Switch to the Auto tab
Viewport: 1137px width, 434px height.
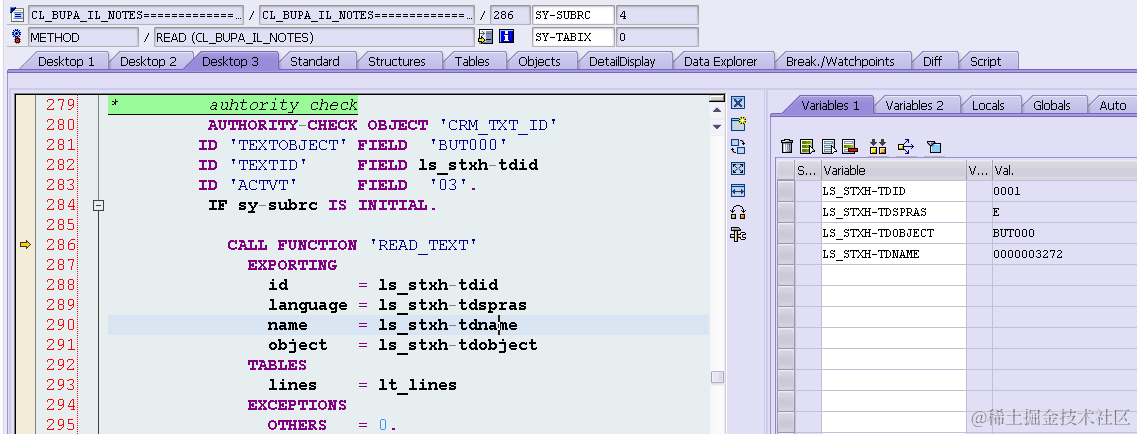[1112, 105]
